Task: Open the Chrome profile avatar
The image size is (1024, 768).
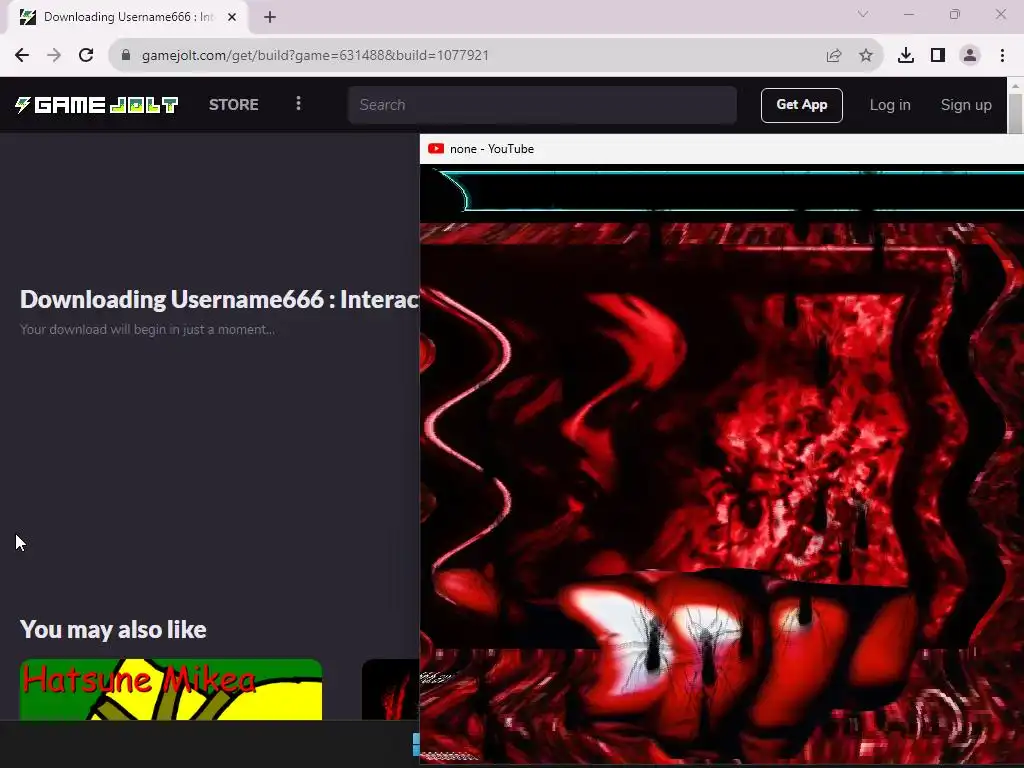Action: tap(970, 56)
